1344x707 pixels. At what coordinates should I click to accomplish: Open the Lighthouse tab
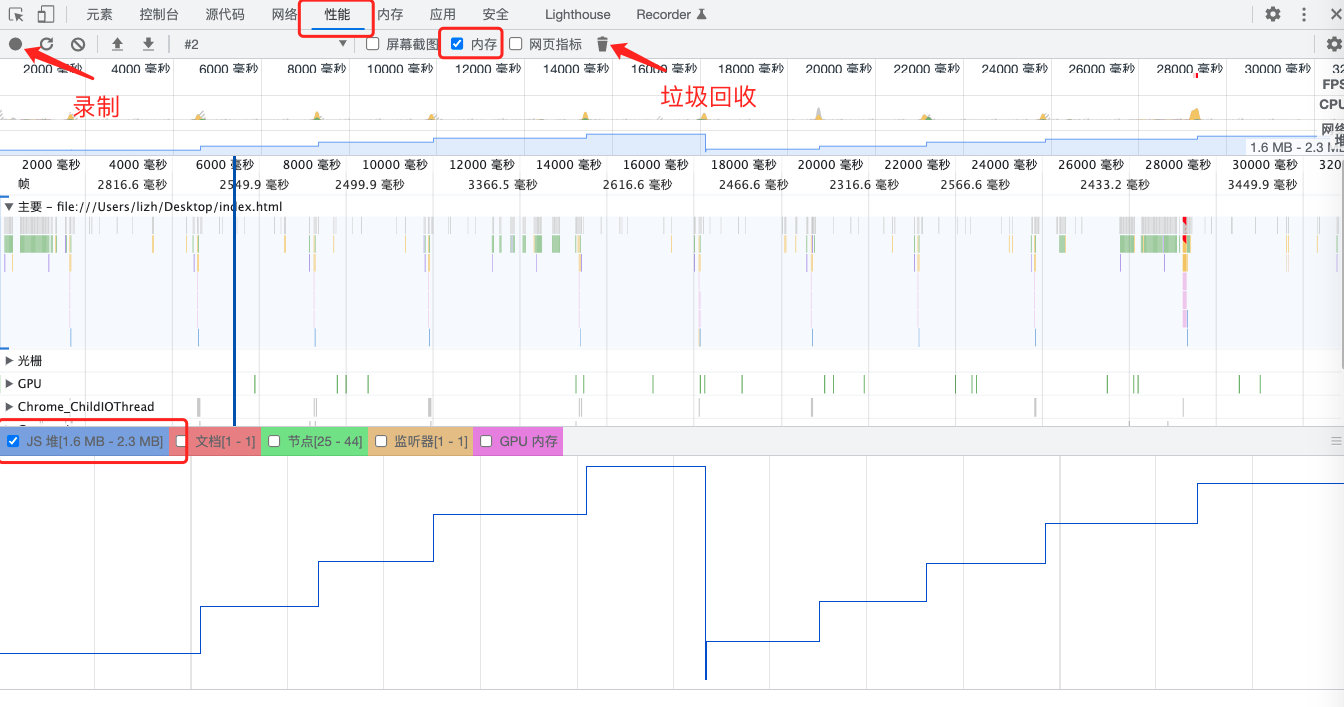(578, 14)
